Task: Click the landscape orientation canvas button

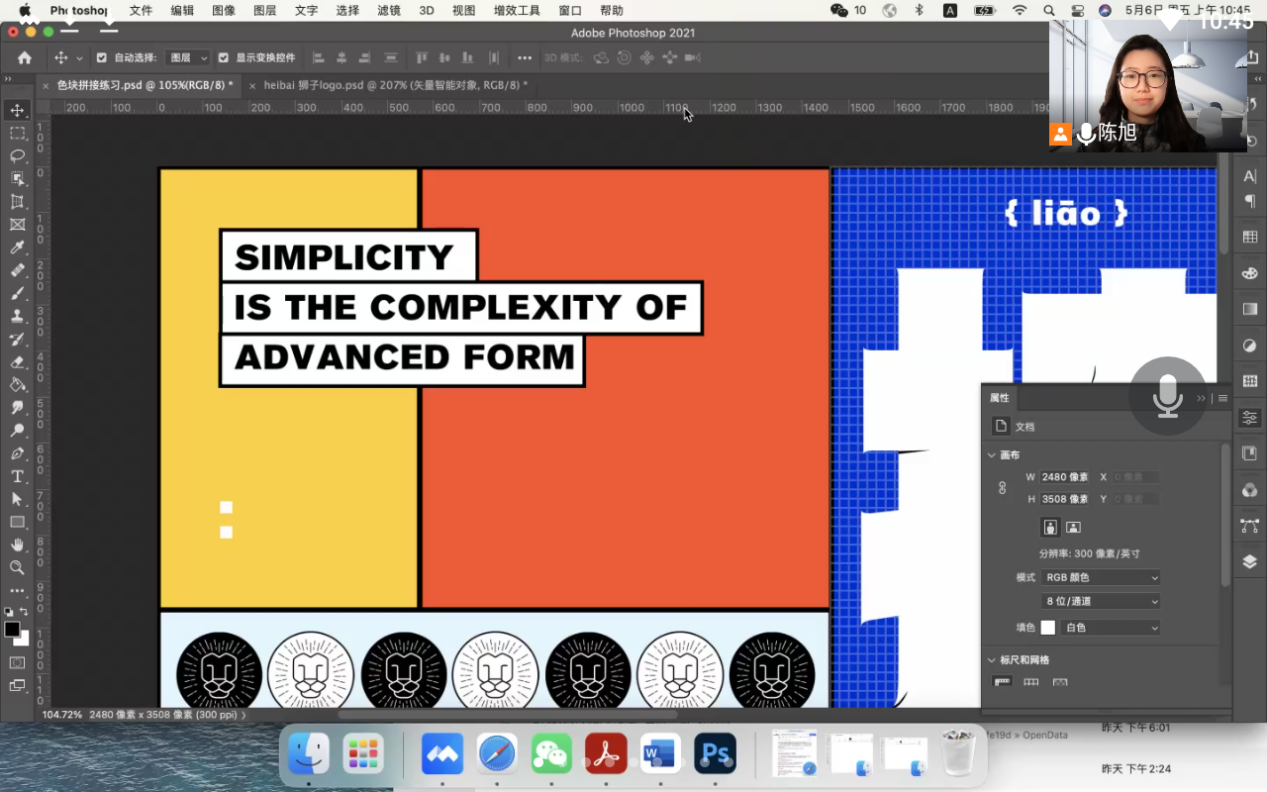Action: coord(1073,527)
